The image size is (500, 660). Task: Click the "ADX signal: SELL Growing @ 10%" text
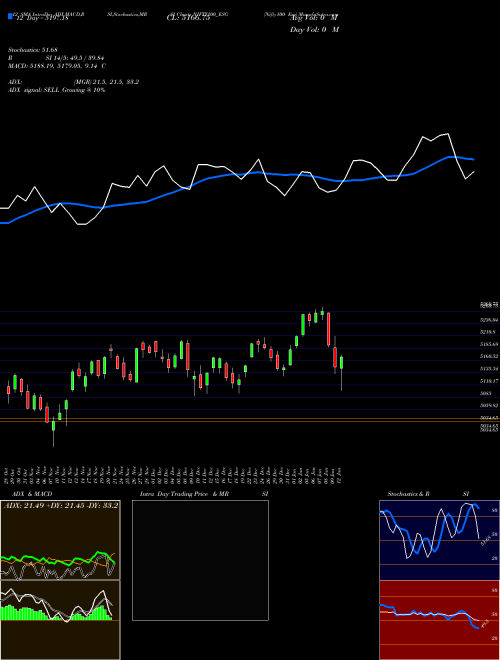click(56, 90)
